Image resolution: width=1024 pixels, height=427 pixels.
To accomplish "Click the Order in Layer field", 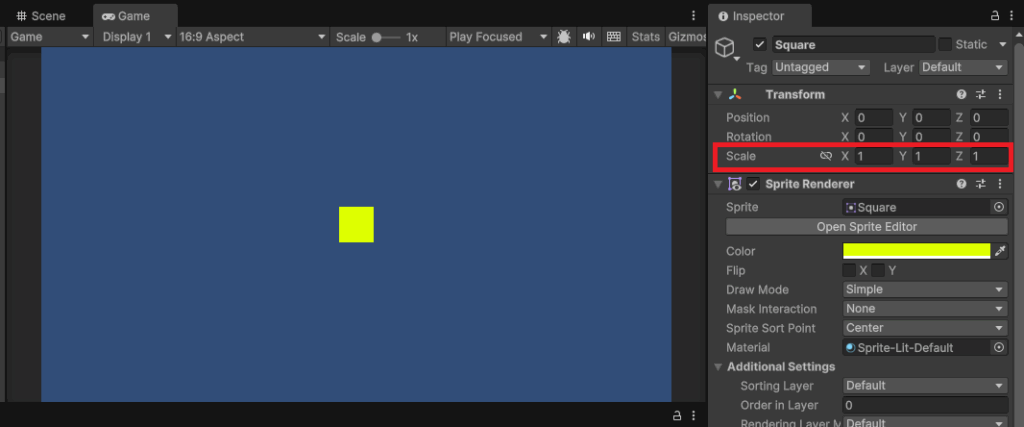I will [x=925, y=405].
